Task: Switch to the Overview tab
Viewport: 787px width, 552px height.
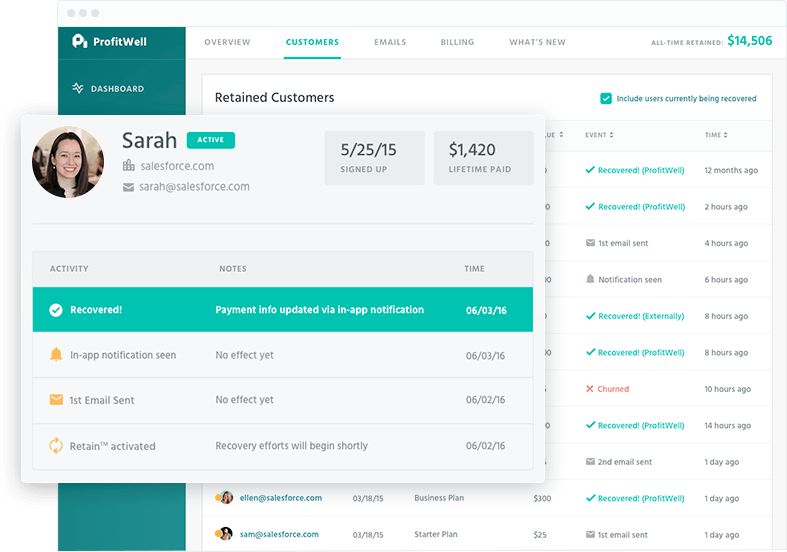Action: [227, 42]
